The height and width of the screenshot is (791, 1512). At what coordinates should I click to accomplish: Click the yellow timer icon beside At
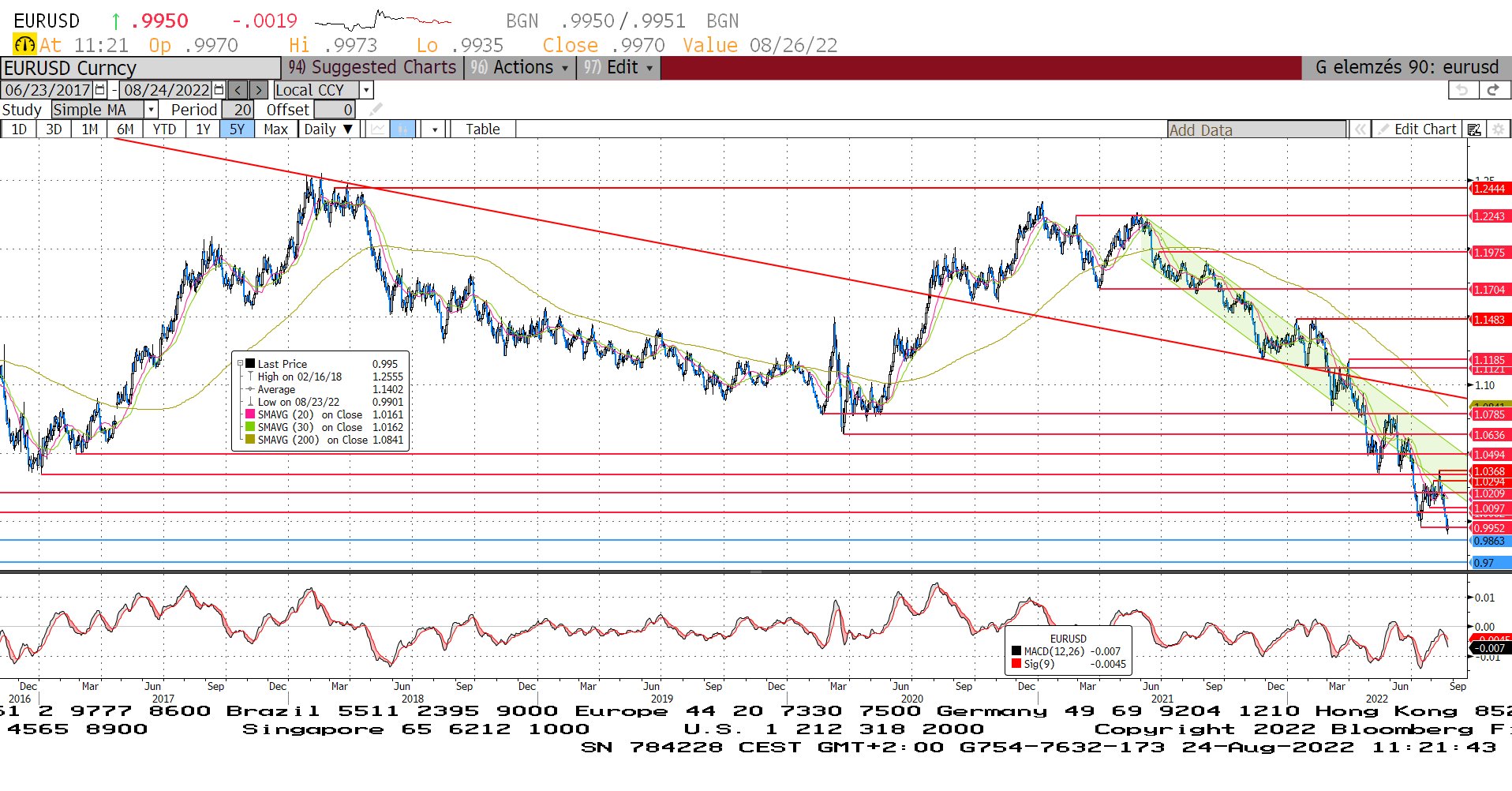(24, 45)
